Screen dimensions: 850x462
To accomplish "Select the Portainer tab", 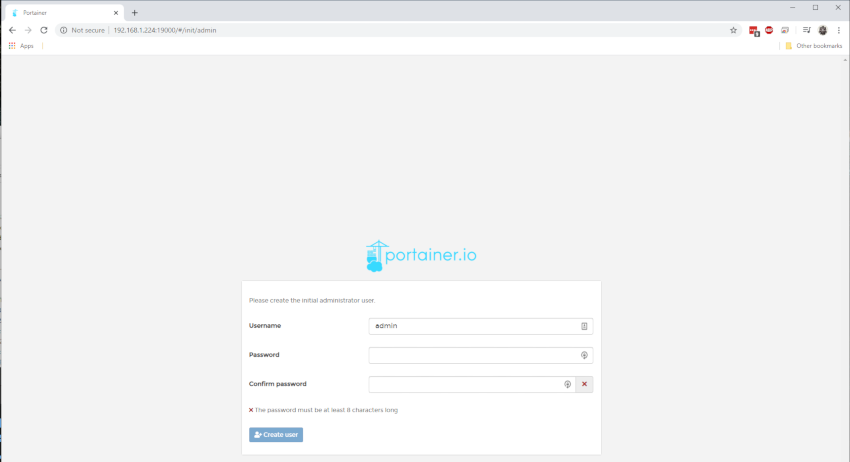I will click(x=63, y=13).
